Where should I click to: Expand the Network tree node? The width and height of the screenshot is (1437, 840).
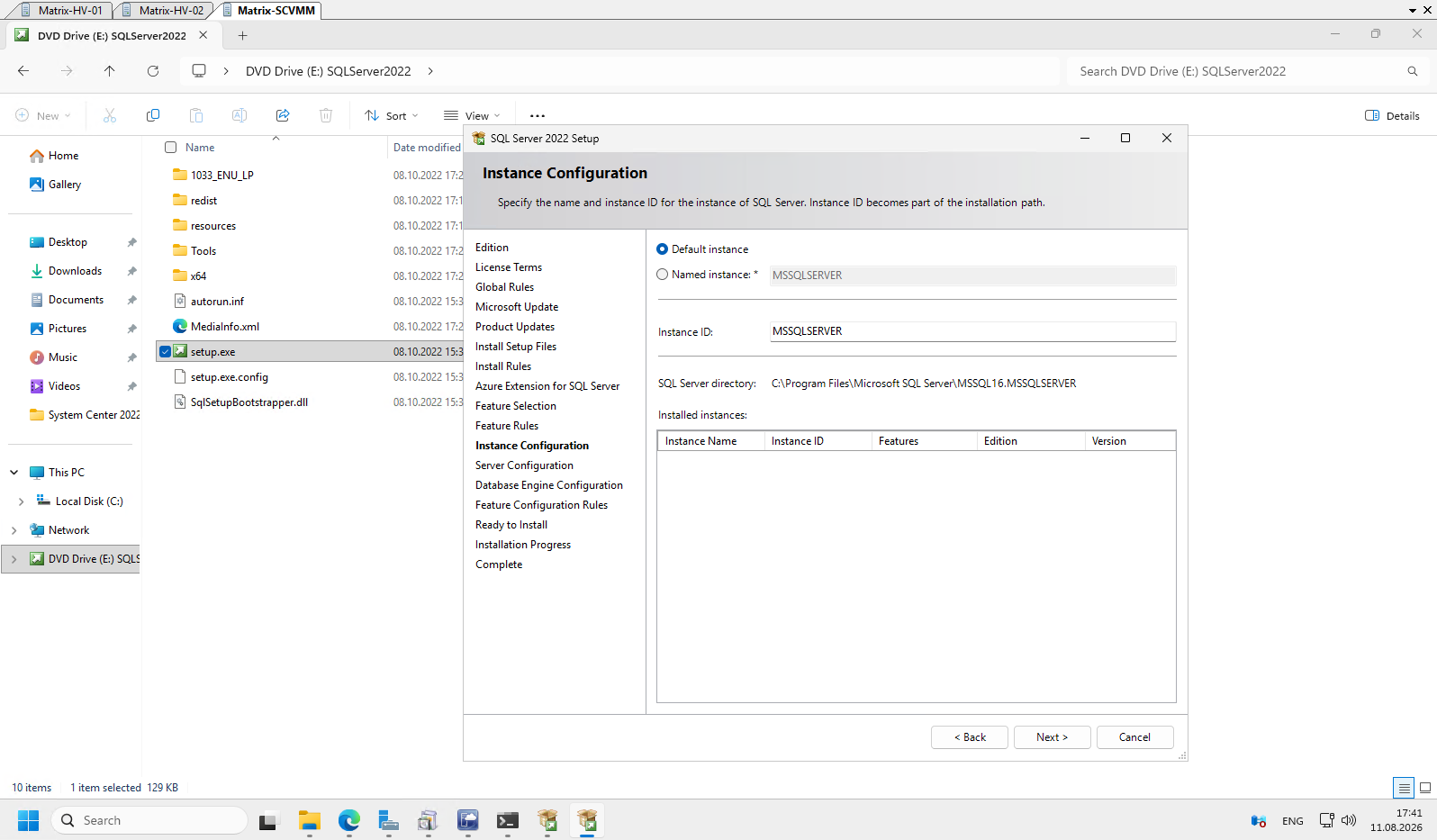pyautogui.click(x=14, y=530)
